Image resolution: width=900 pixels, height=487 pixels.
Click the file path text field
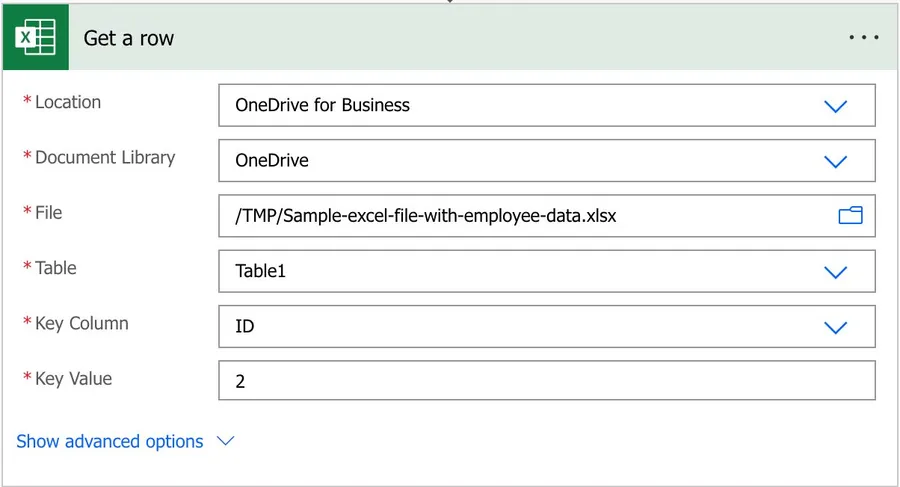[x=500, y=215]
